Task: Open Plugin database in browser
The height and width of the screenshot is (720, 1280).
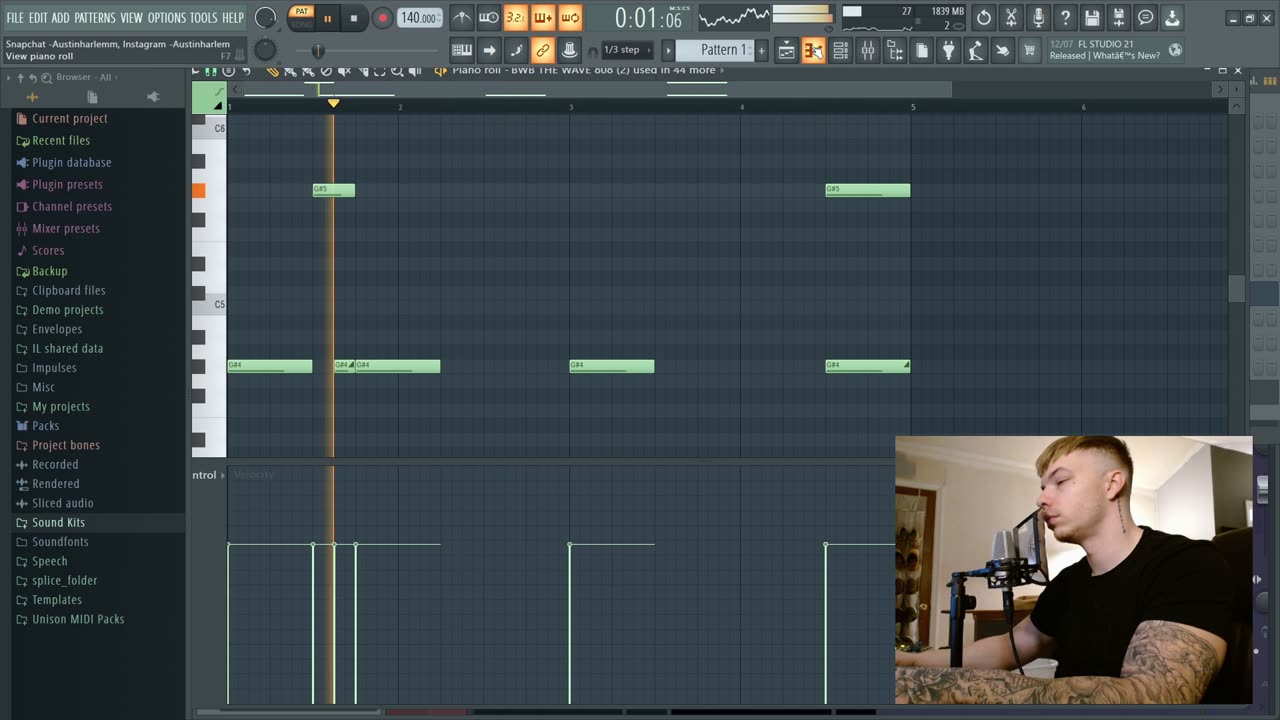Action: pos(71,162)
